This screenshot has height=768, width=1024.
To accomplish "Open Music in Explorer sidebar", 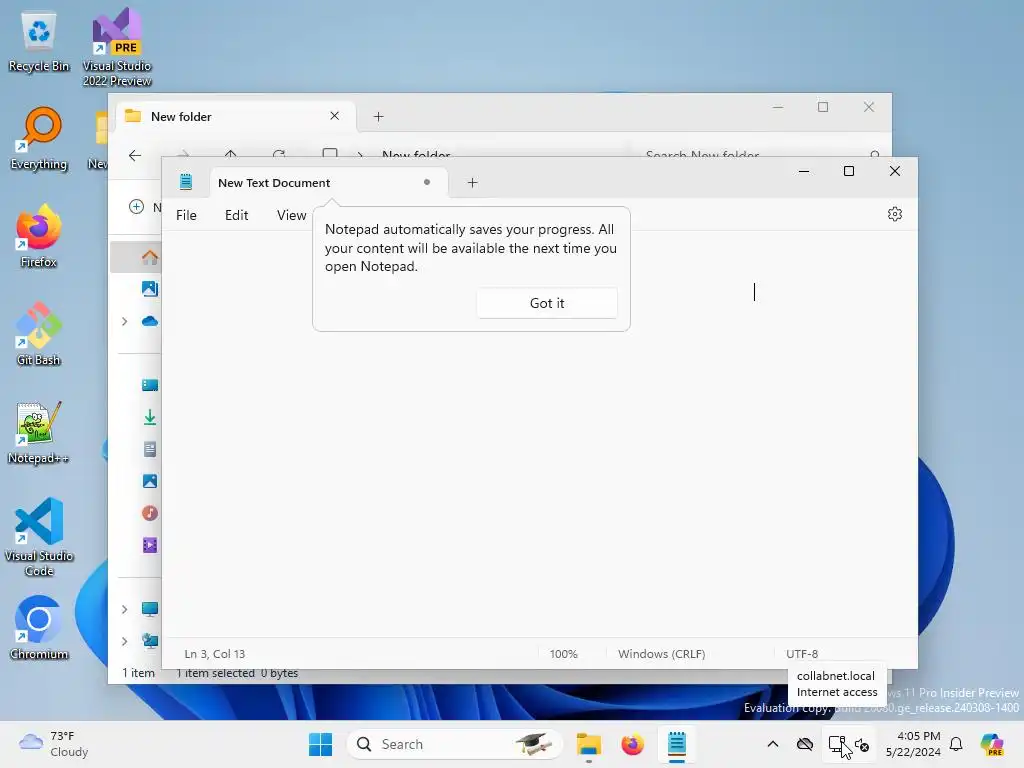I will tap(150, 513).
